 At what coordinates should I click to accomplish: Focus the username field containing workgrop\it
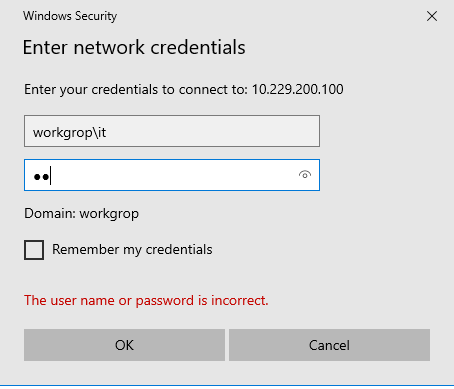(x=172, y=131)
